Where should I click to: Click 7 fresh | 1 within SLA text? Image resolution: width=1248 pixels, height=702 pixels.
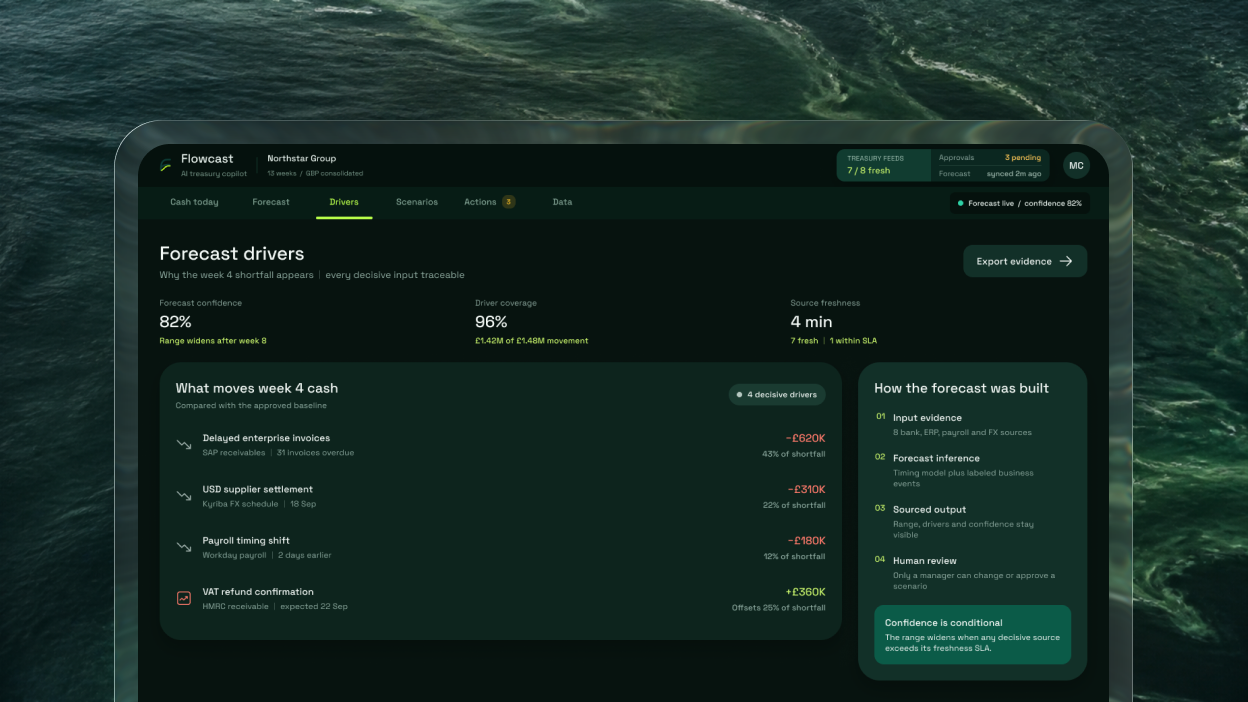coord(834,341)
